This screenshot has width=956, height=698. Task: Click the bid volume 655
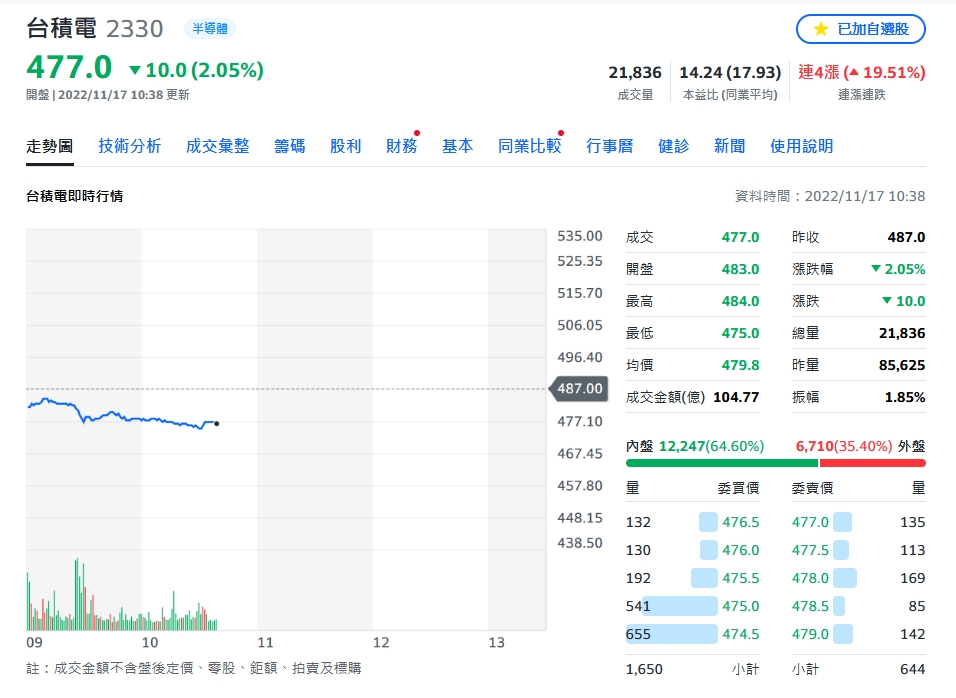coord(638,635)
